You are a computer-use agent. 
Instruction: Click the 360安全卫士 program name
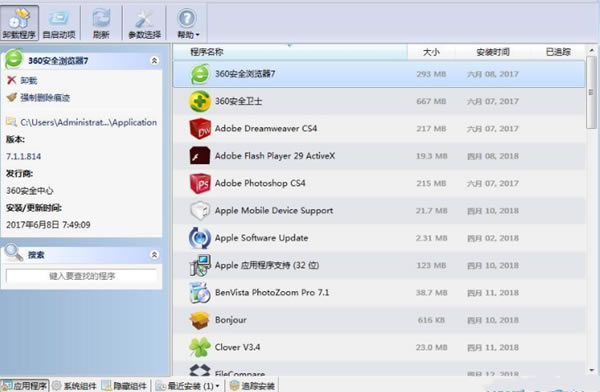(238, 101)
